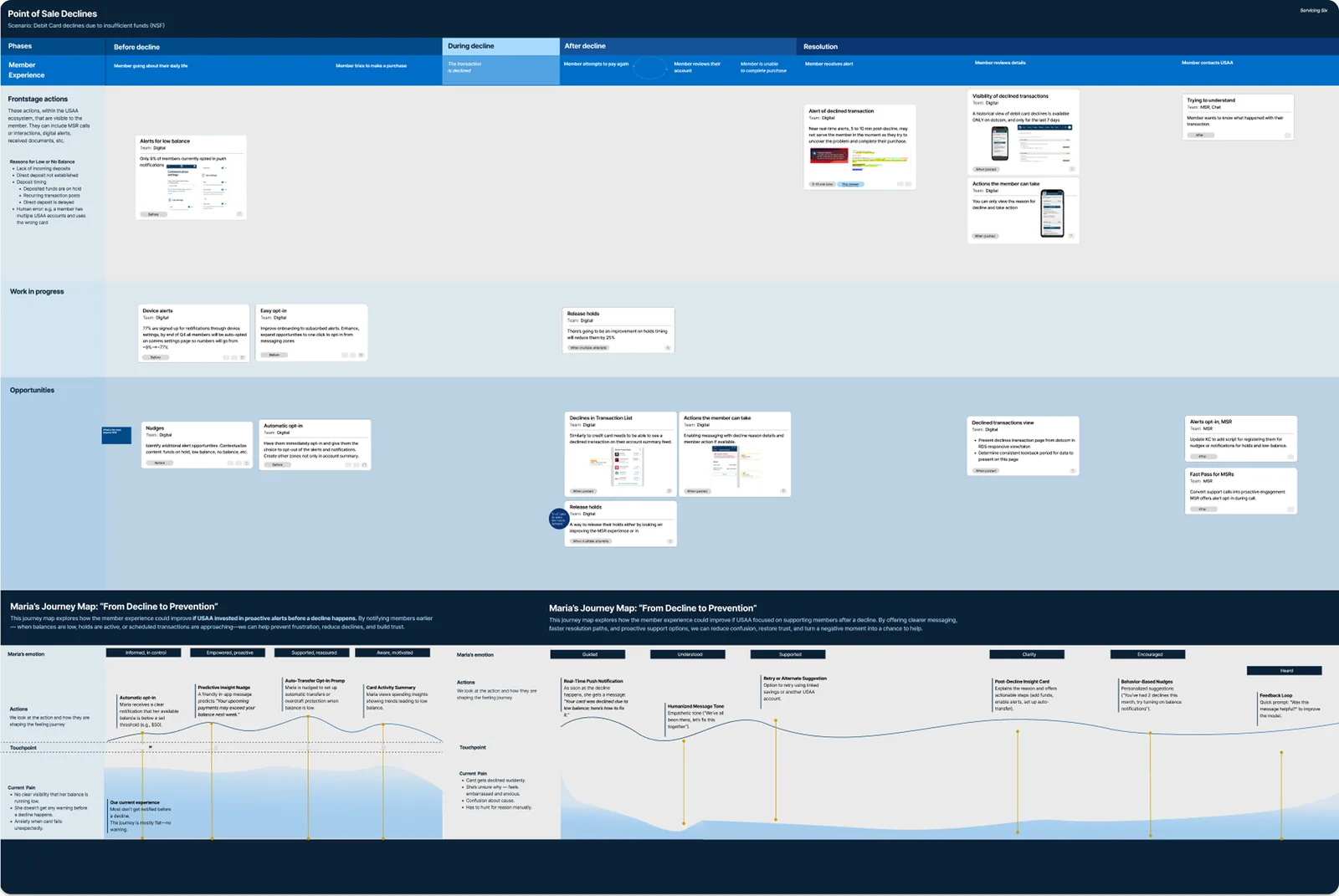This screenshot has width=1339, height=896.
Task: Click 'Member receives alert' step
Action: pyautogui.click(x=829, y=64)
